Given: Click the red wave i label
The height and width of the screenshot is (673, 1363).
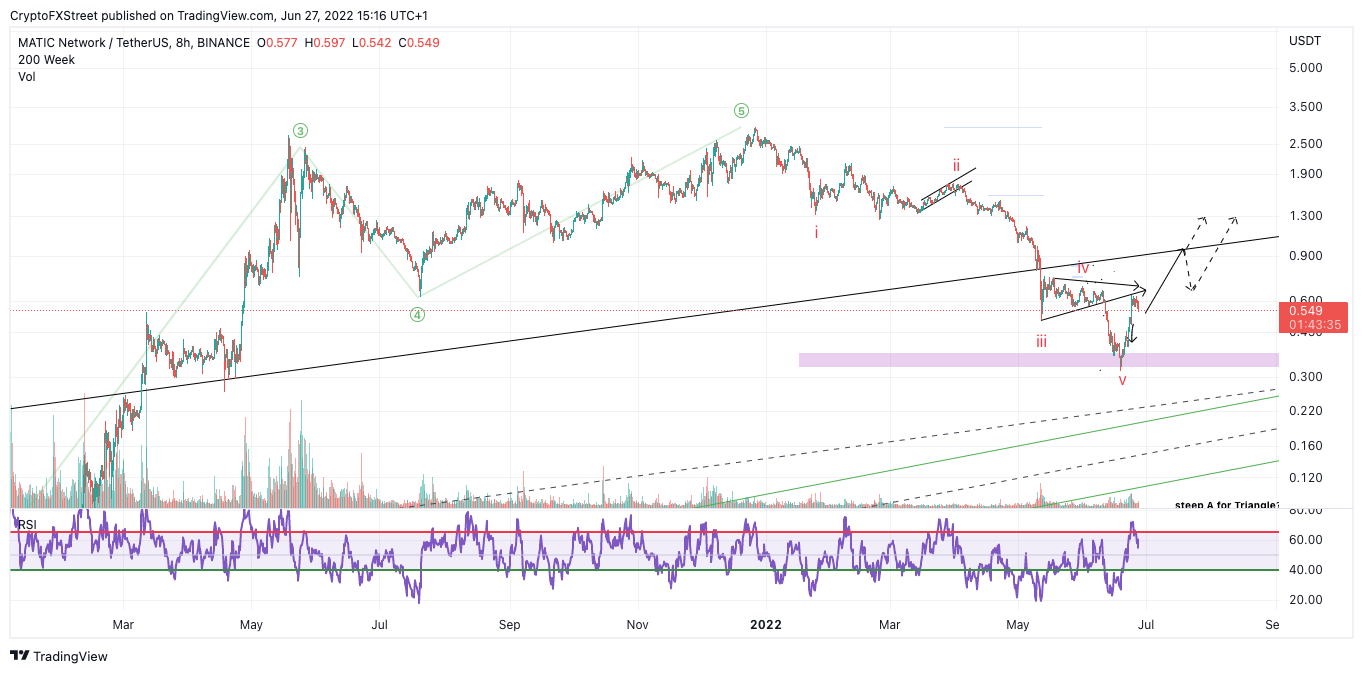Looking at the screenshot, I should [815, 232].
